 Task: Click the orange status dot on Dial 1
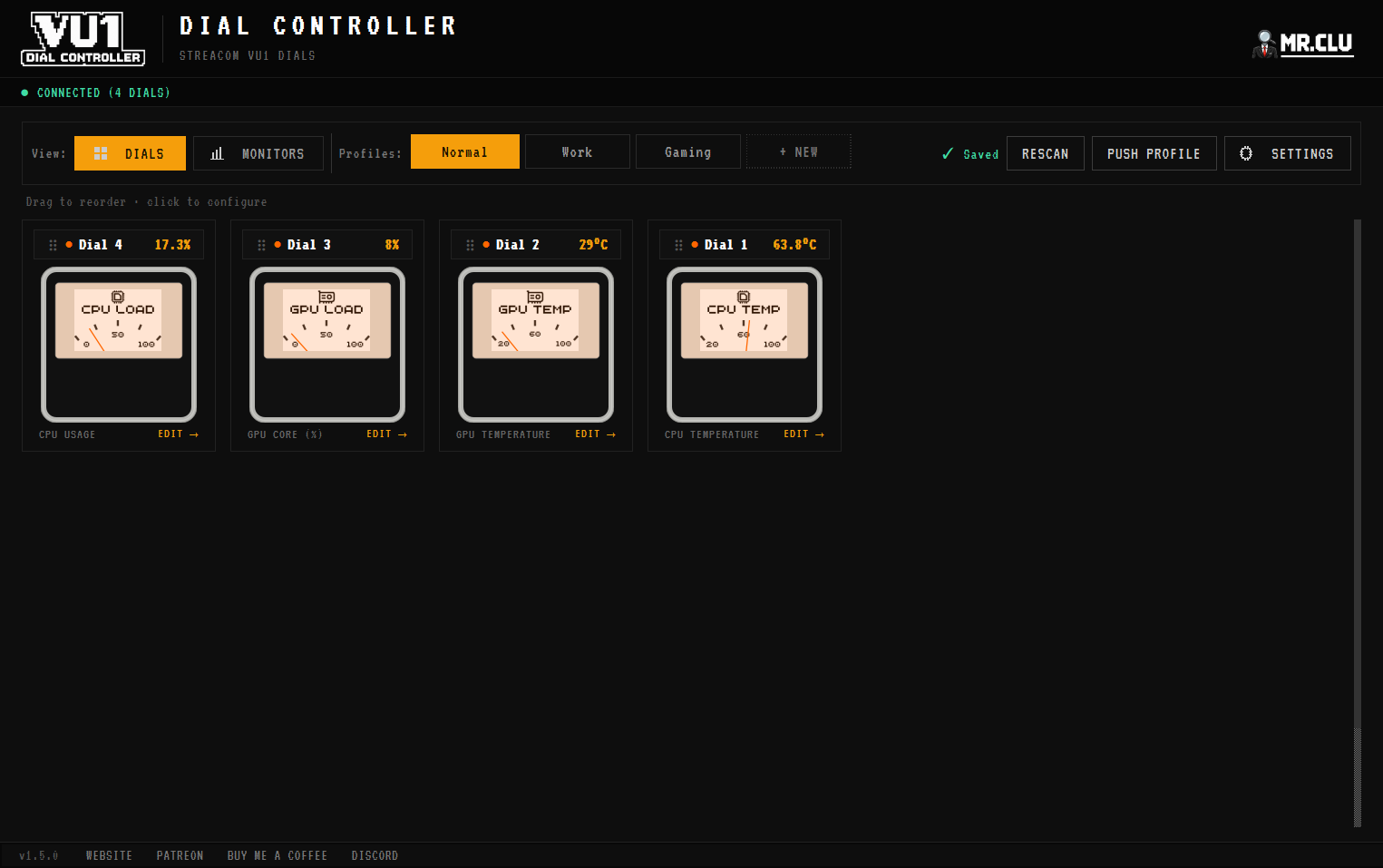click(695, 244)
